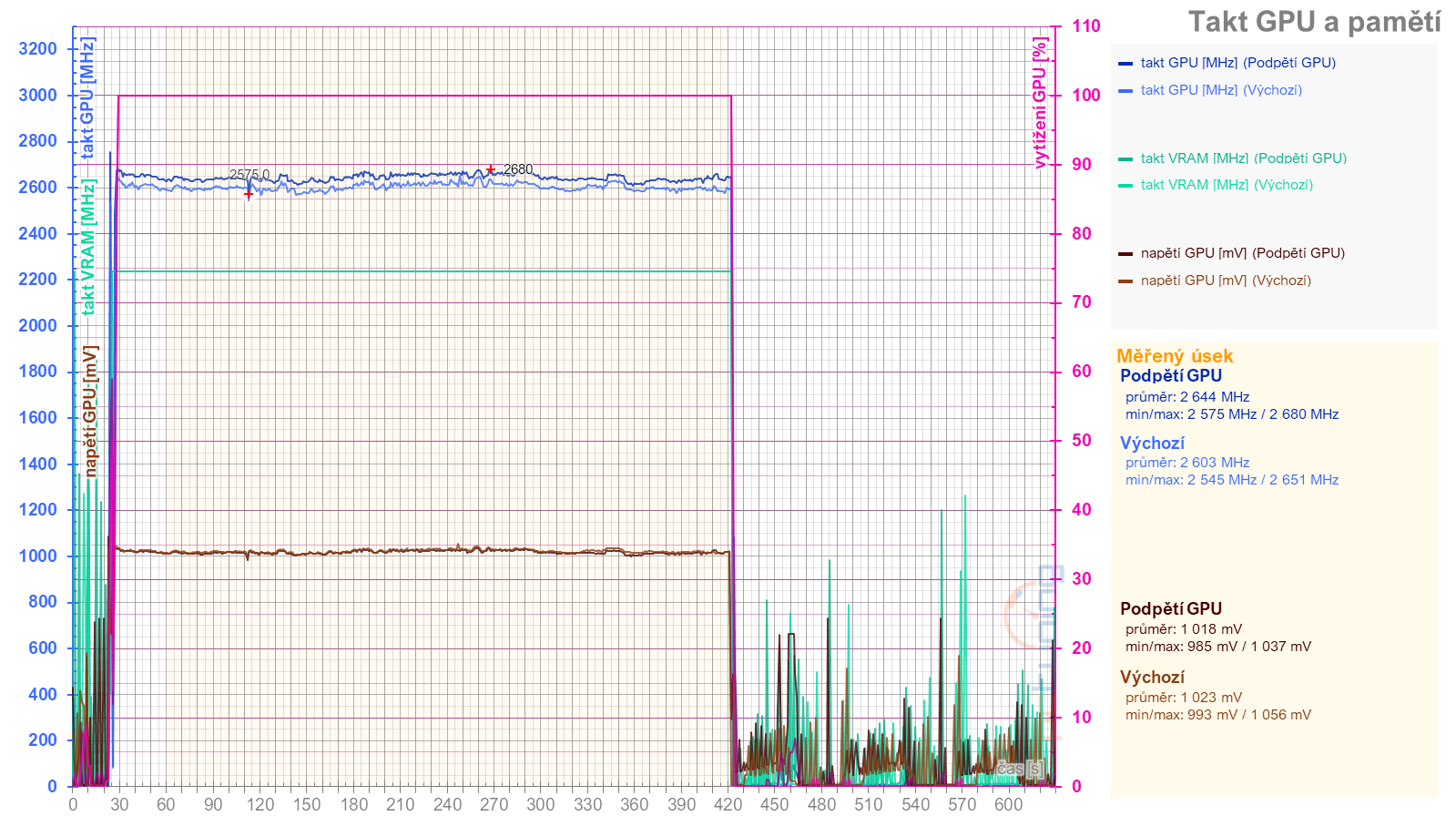Viewport: 1456px width, 816px height.
Task: Click the 'průměr: 2 644 MHz' value
Action: (x=1187, y=397)
